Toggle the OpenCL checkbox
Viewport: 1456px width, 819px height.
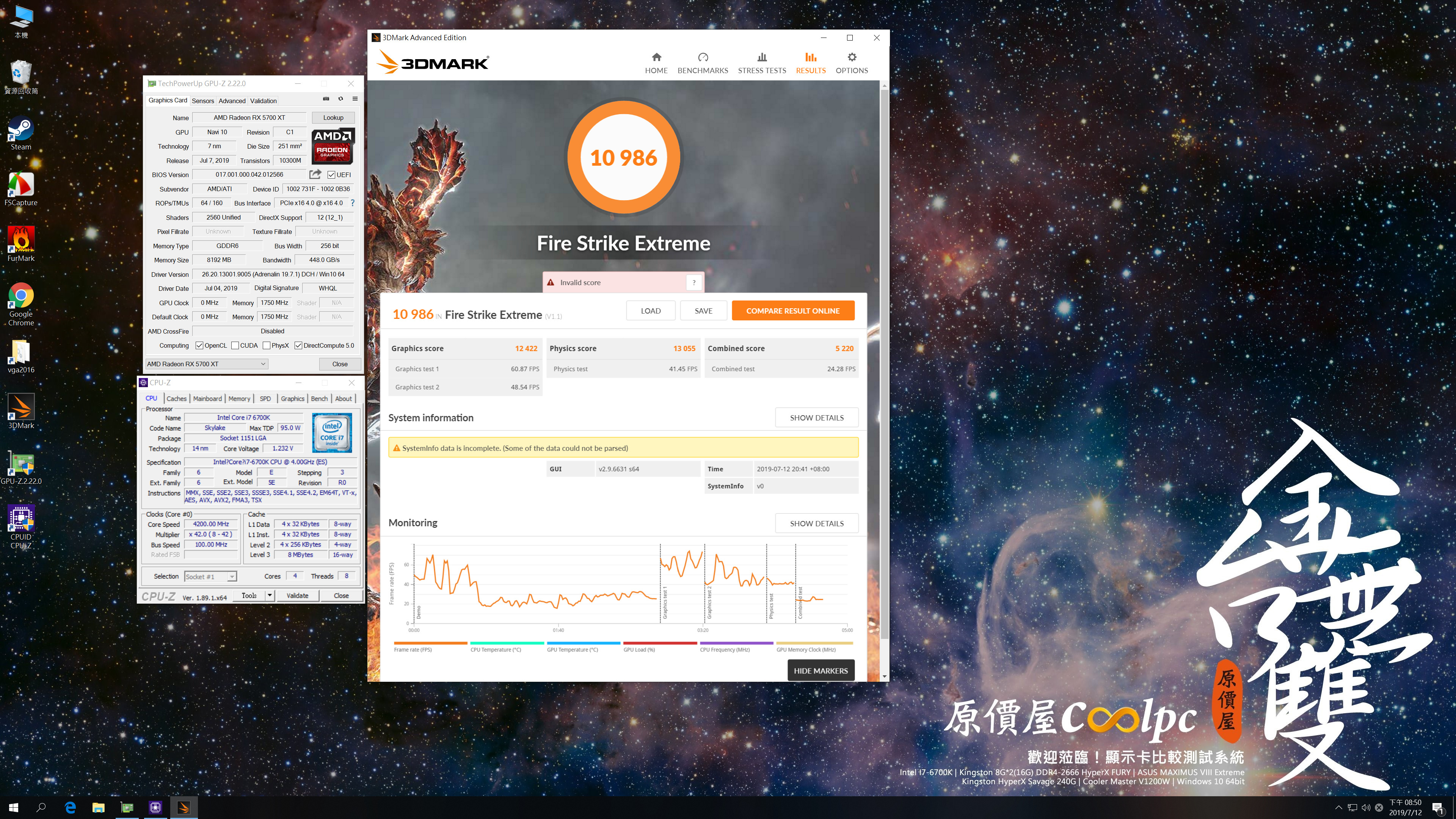point(199,345)
